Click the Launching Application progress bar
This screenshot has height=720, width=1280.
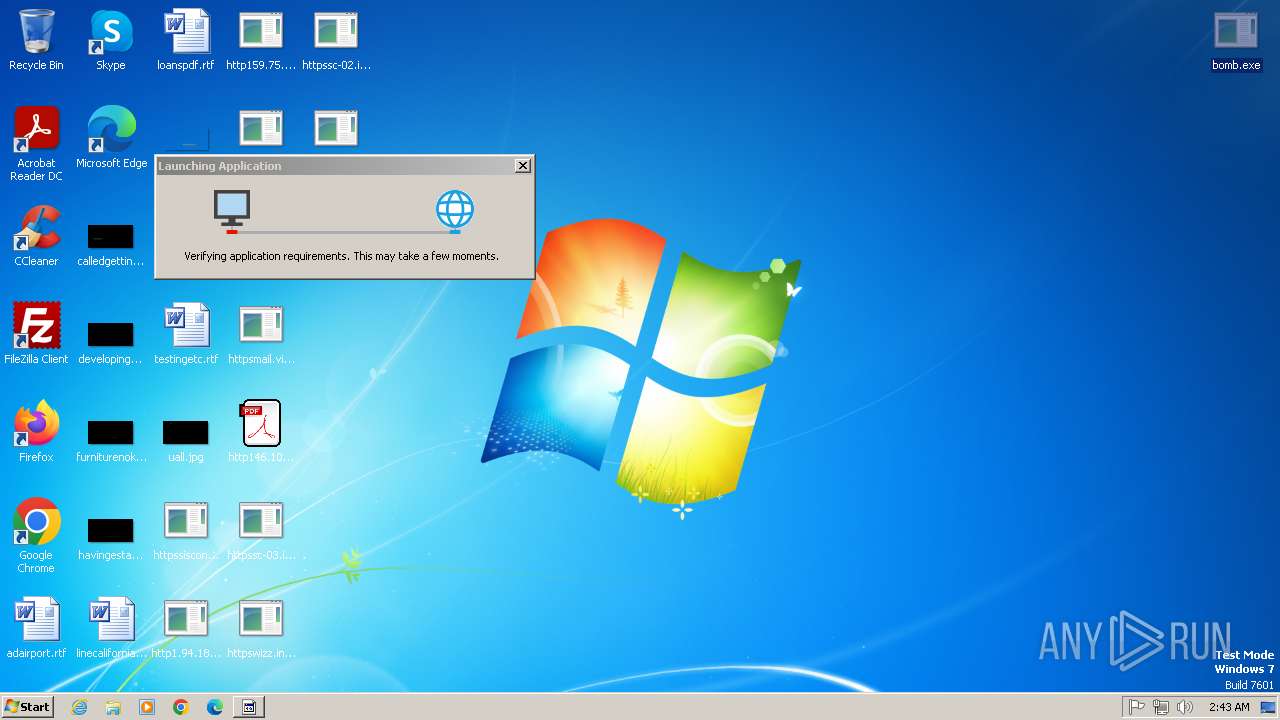click(x=343, y=232)
